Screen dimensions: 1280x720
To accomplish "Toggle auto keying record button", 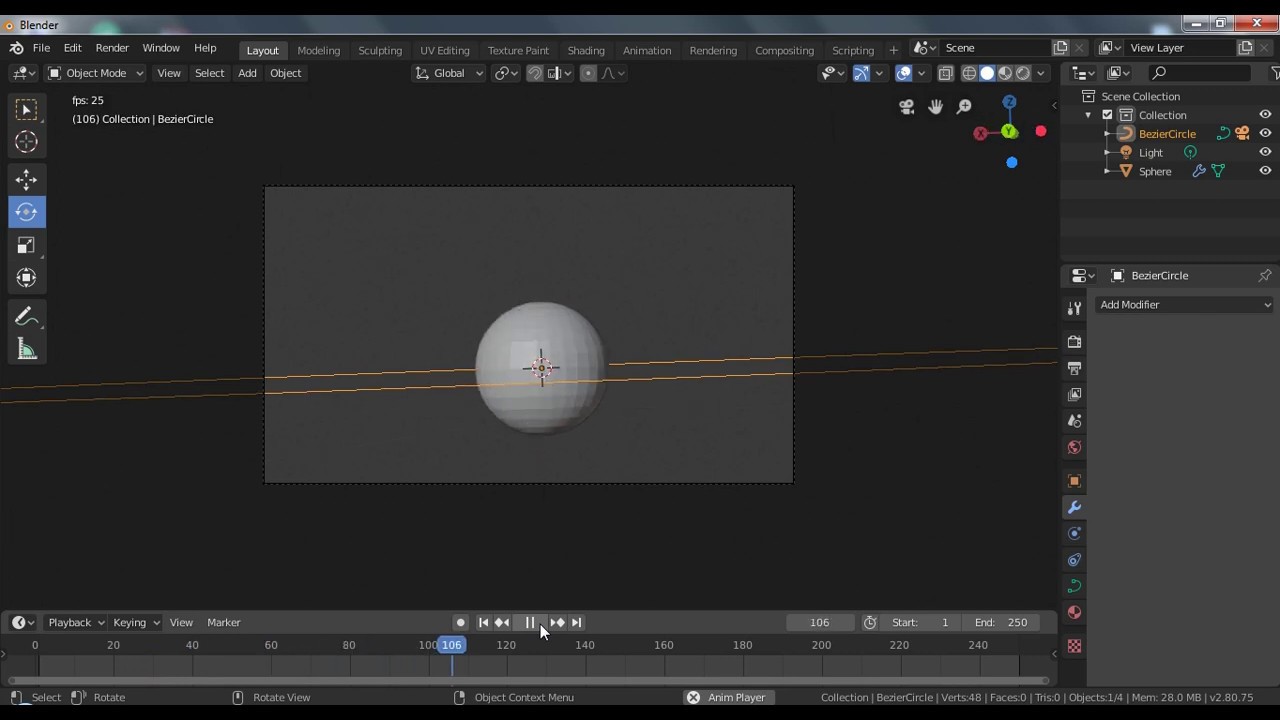I will click(x=460, y=623).
